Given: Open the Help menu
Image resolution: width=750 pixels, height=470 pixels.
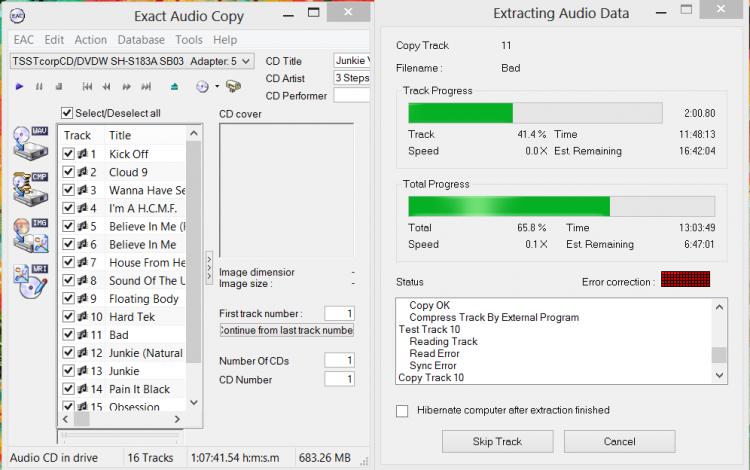Looking at the screenshot, I should [x=225, y=40].
